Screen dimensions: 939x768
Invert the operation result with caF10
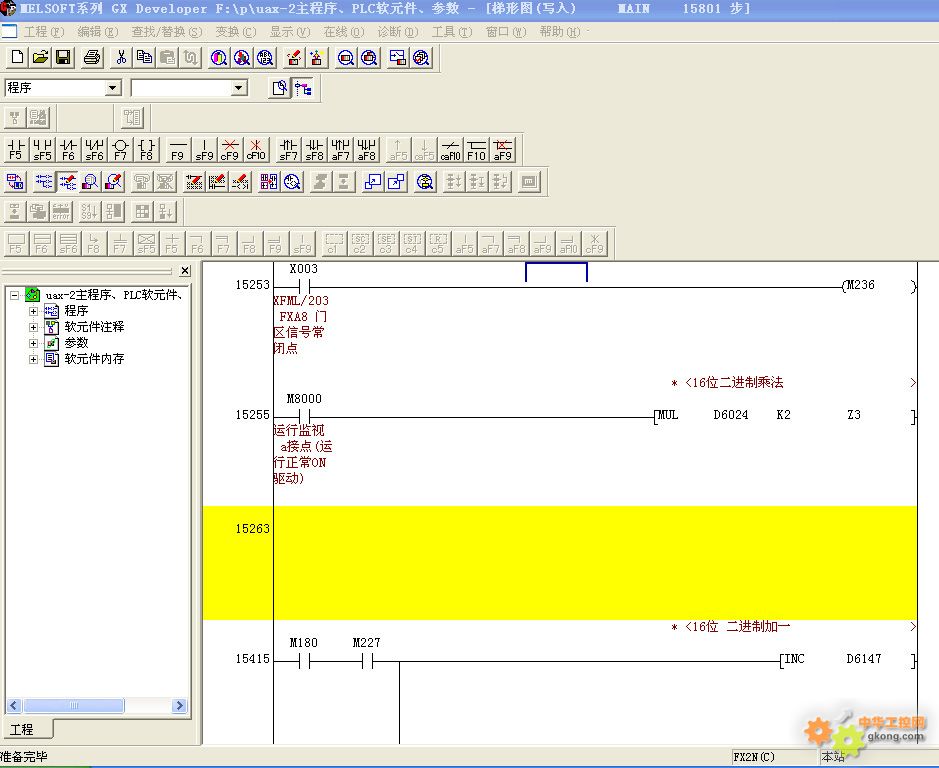point(450,150)
